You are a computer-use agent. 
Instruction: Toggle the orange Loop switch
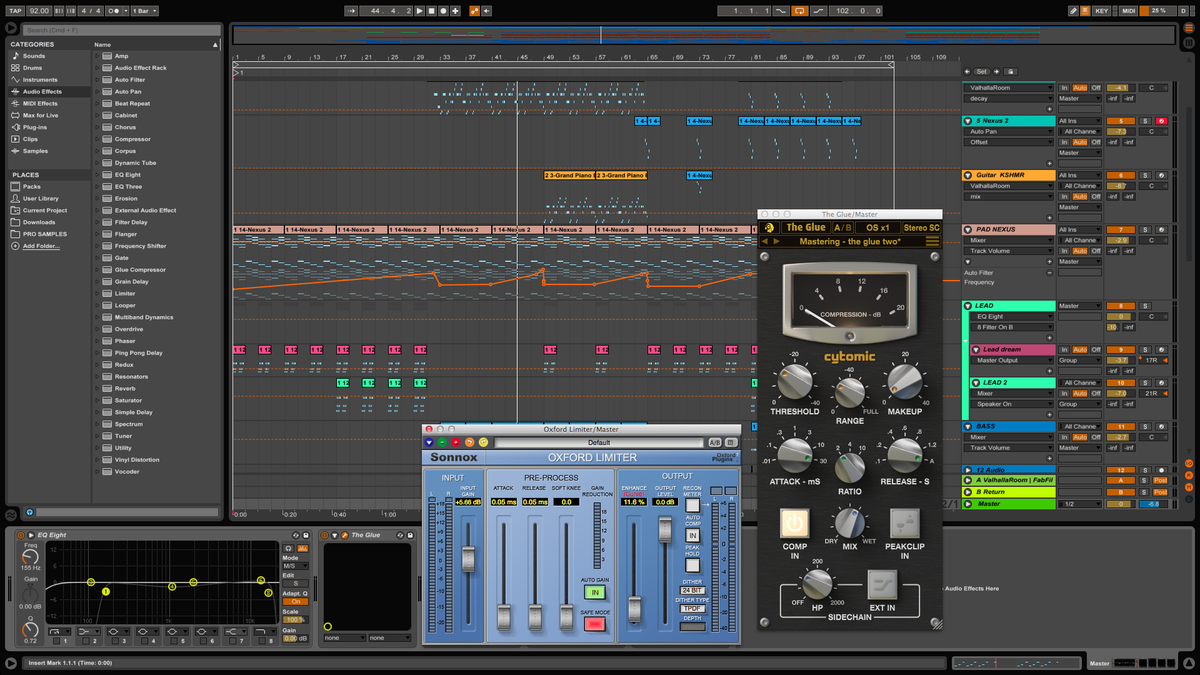799,10
